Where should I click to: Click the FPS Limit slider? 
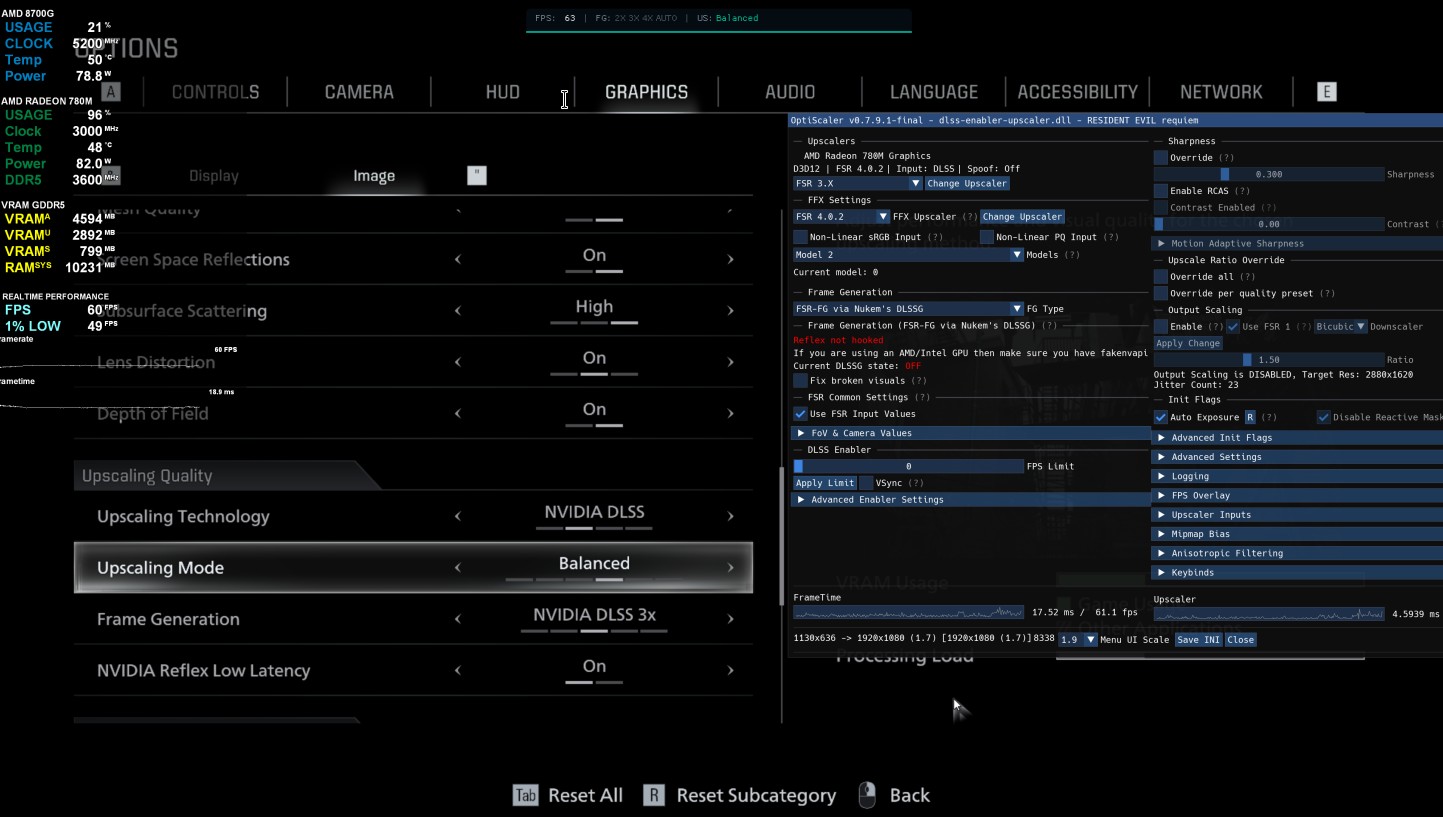[x=908, y=466]
